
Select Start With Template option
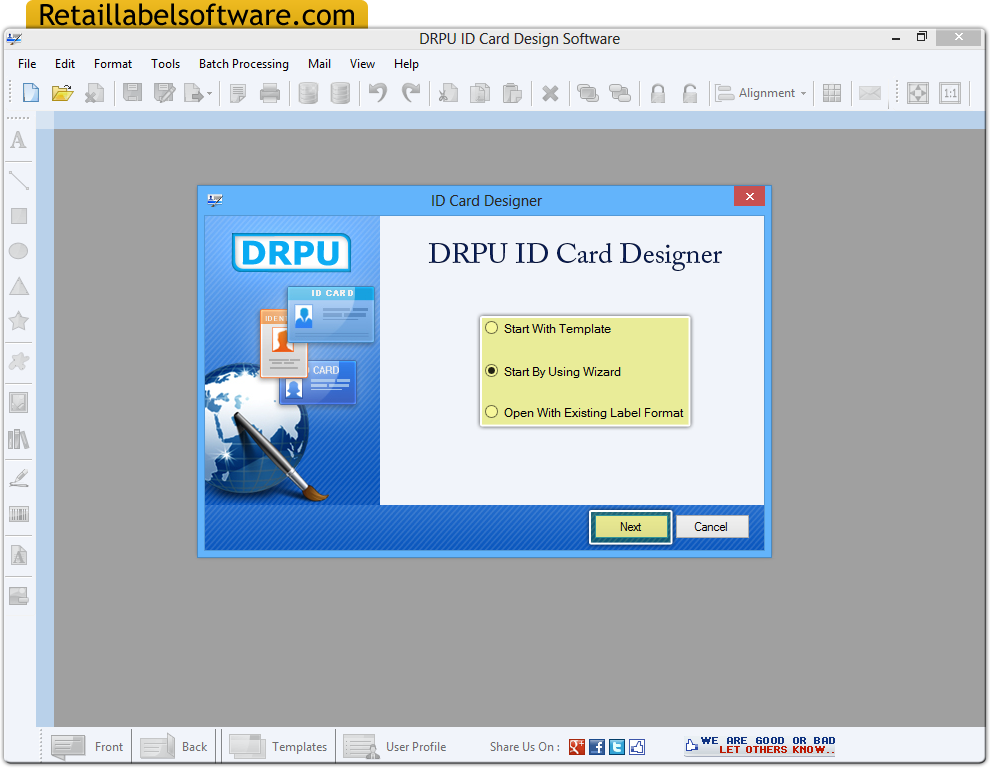548,328
